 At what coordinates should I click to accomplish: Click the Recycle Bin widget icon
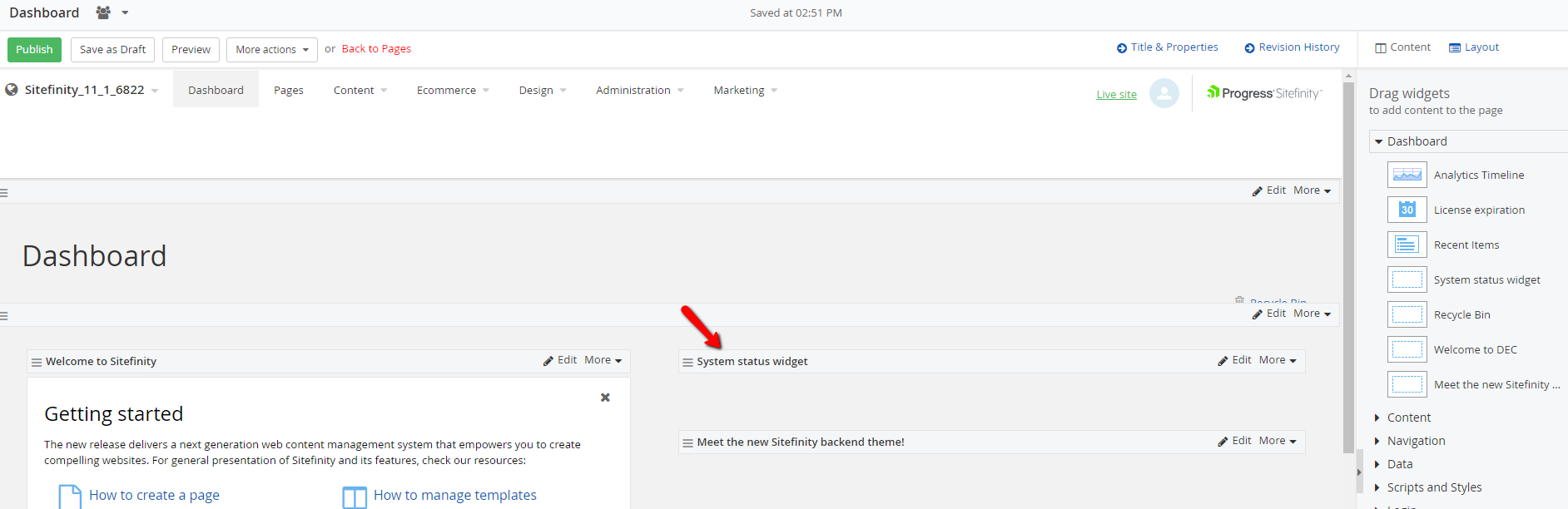pos(1407,314)
